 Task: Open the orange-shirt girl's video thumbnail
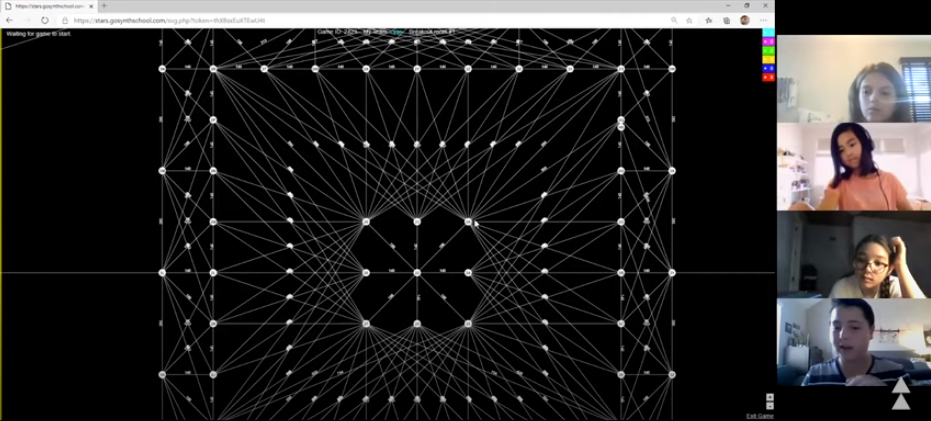click(854, 167)
